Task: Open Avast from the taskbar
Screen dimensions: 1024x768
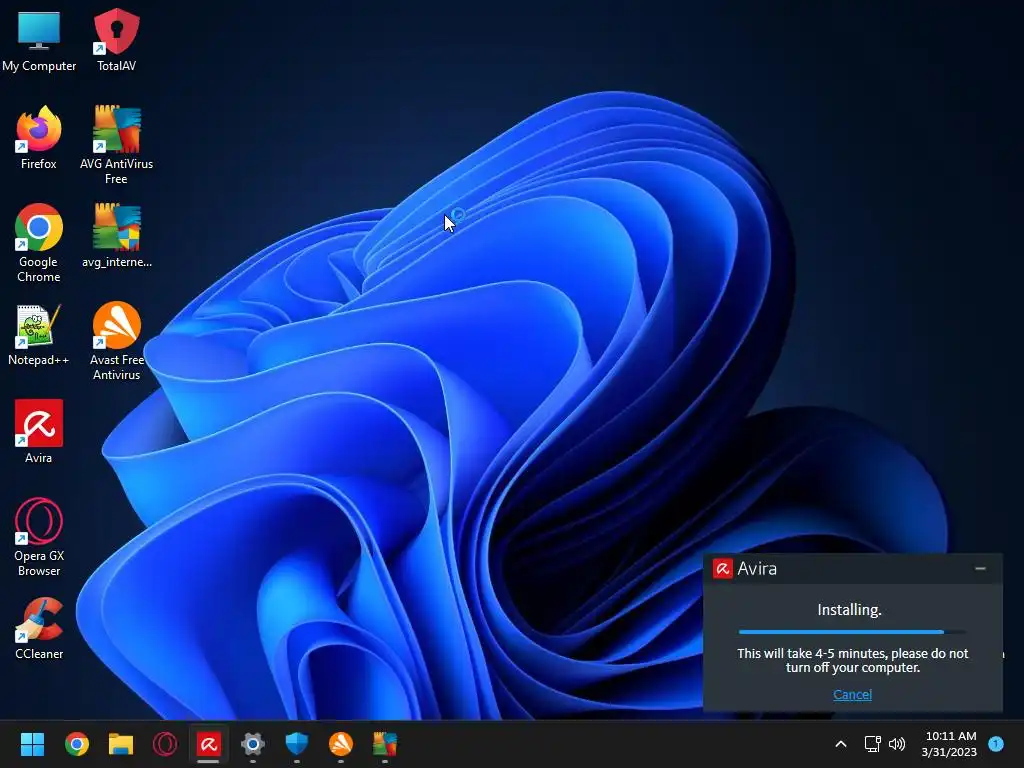Action: point(340,744)
